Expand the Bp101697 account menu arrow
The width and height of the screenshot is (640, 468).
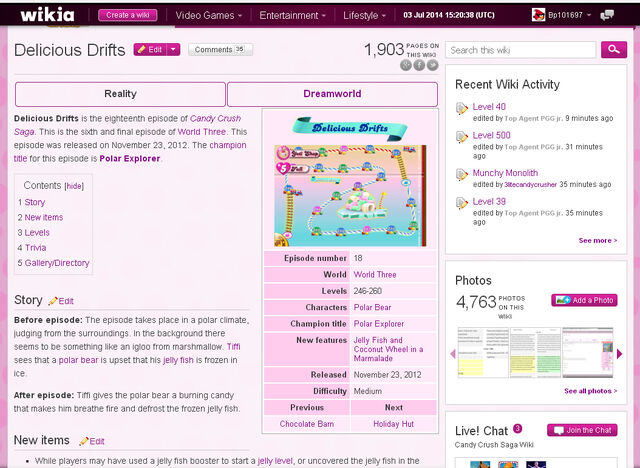589,15
